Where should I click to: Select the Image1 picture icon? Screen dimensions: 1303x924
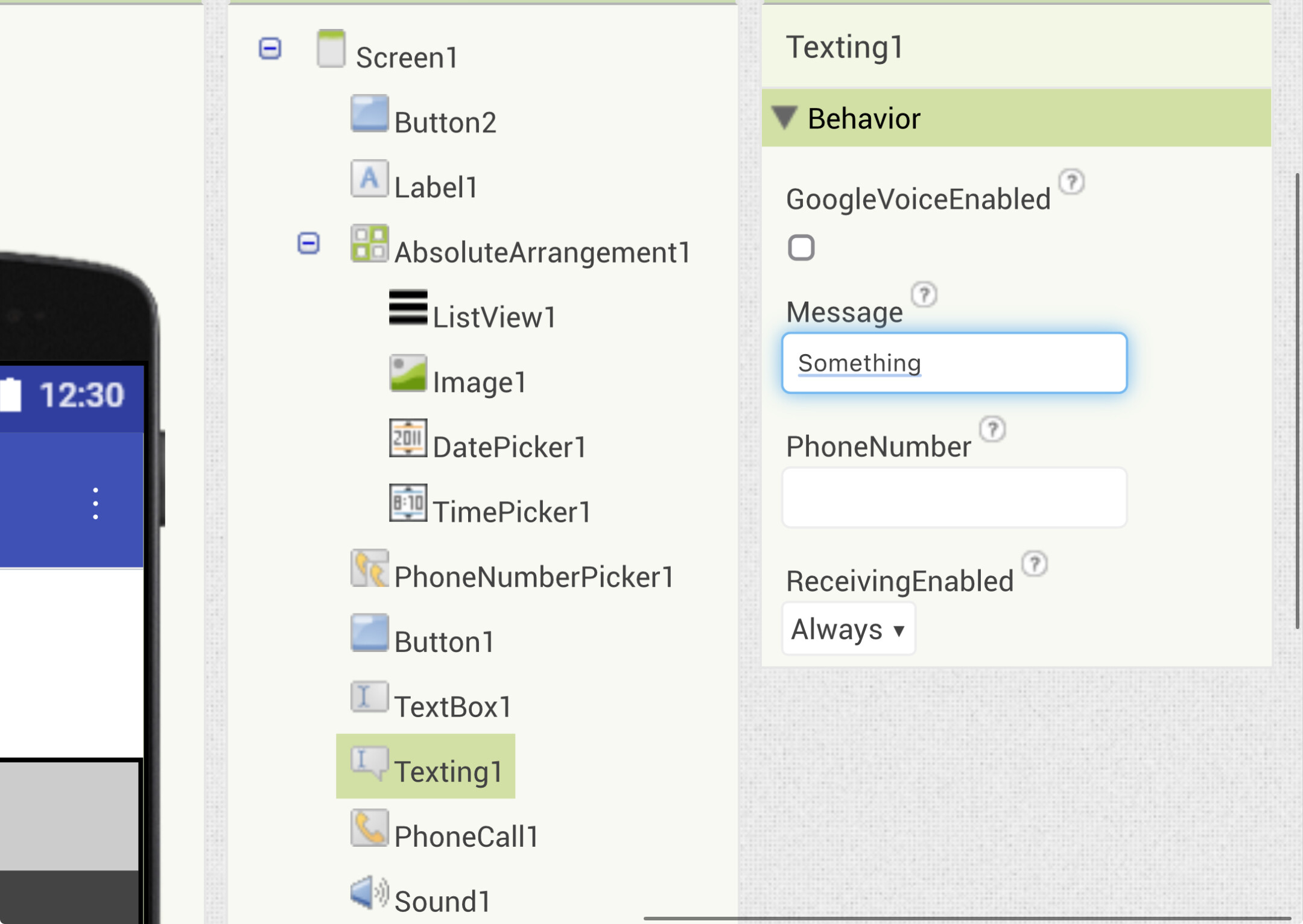(408, 373)
